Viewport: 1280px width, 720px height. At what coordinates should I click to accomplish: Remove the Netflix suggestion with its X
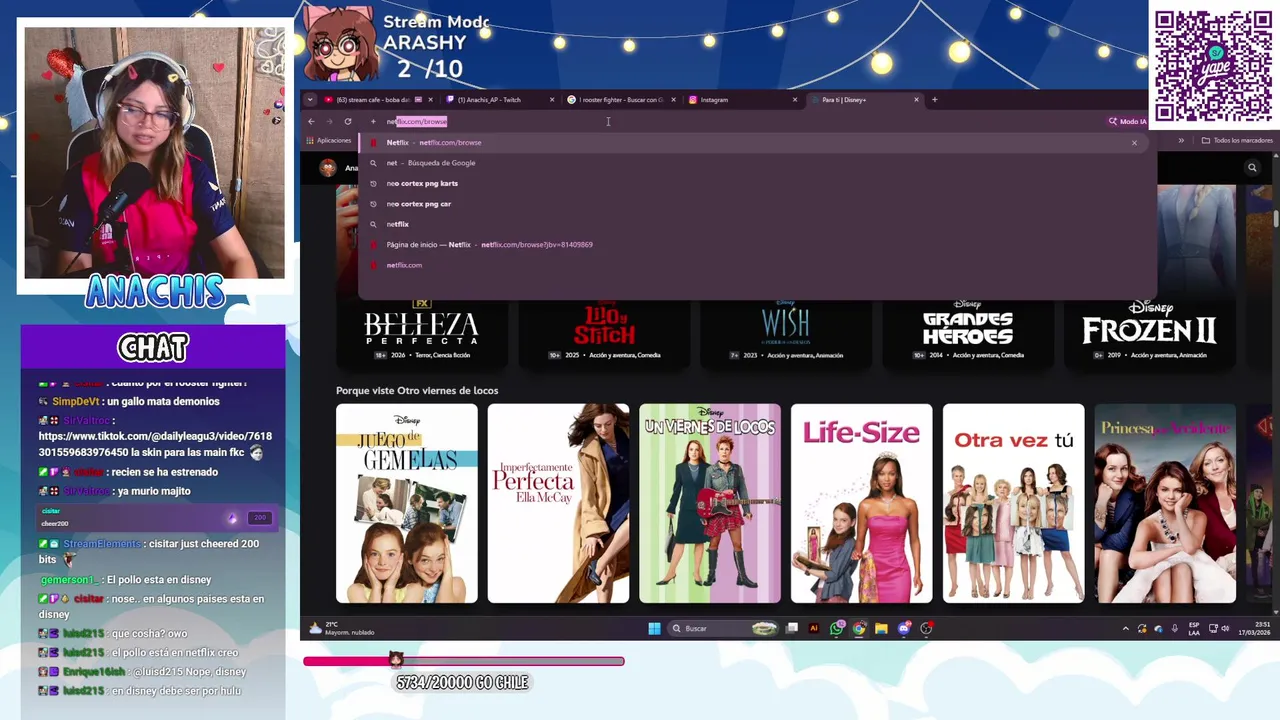(1134, 143)
